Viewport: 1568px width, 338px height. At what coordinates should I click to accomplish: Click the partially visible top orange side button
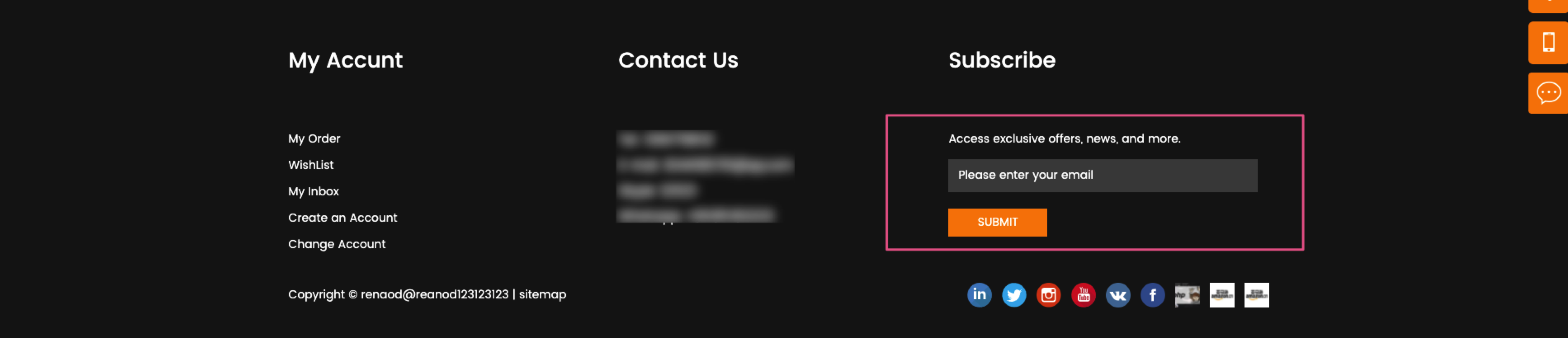[1548, 5]
